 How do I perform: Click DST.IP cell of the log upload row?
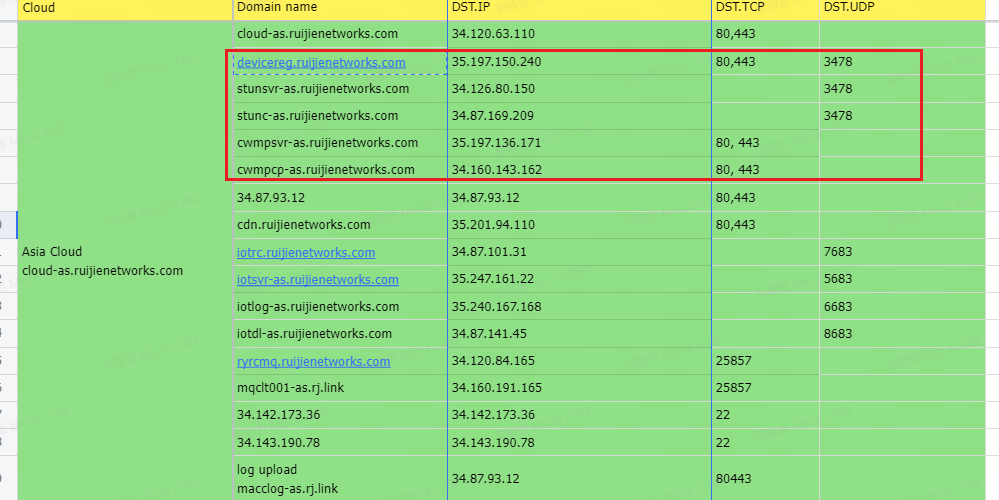[579, 478]
